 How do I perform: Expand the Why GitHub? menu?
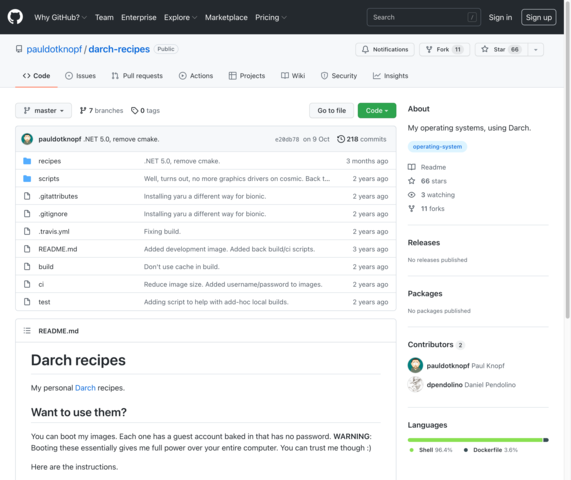click(60, 17)
